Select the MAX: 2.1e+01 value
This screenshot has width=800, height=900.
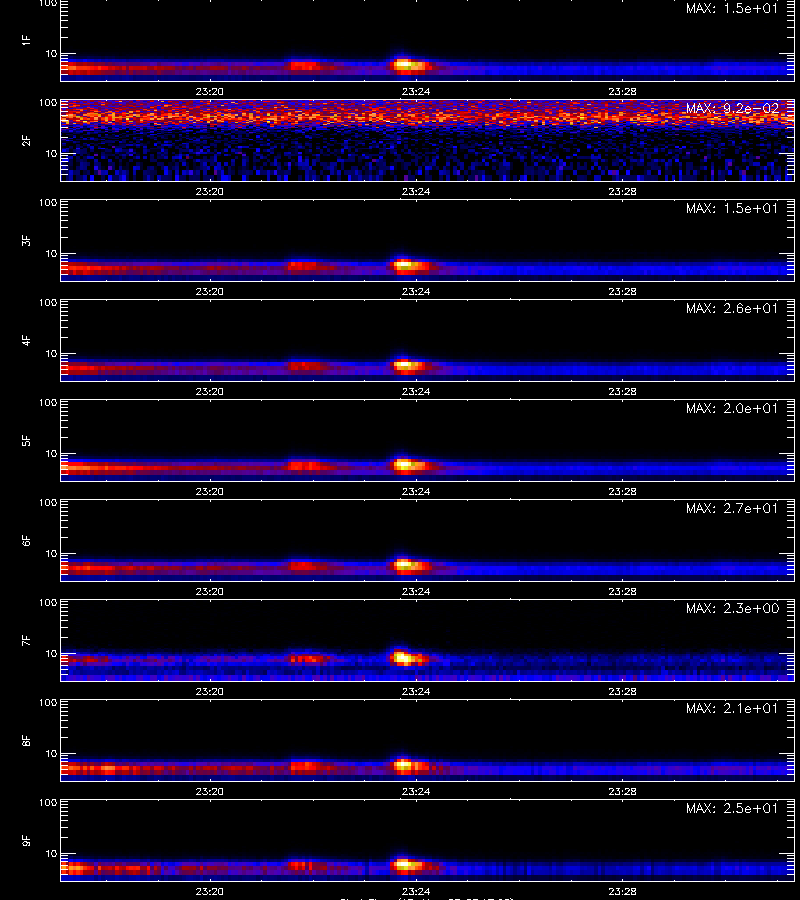[x=732, y=708]
